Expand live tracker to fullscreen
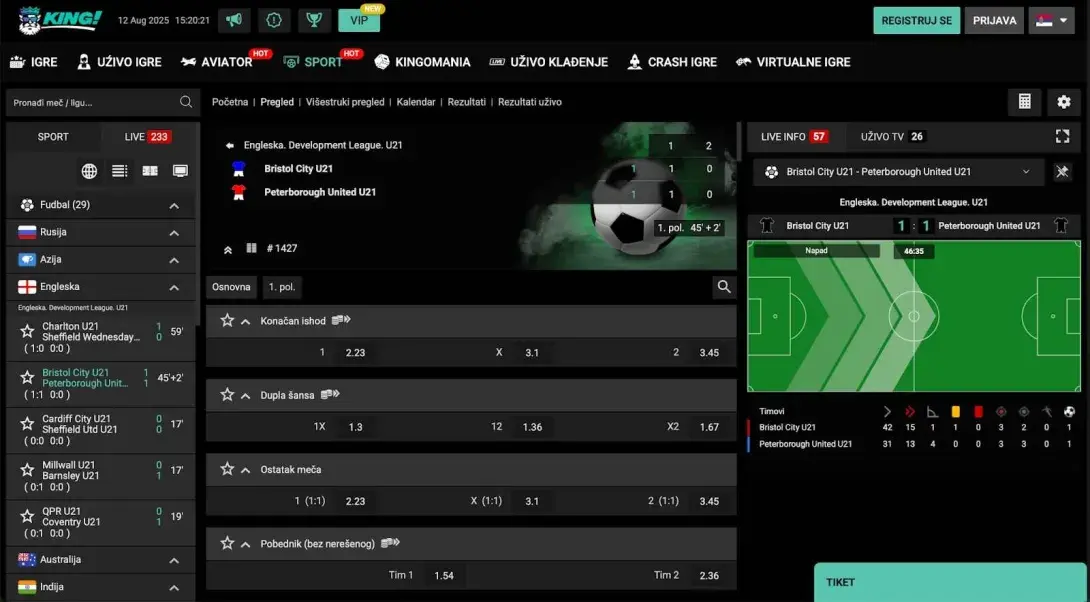Image resolution: width=1090 pixels, height=602 pixels. [1062, 136]
